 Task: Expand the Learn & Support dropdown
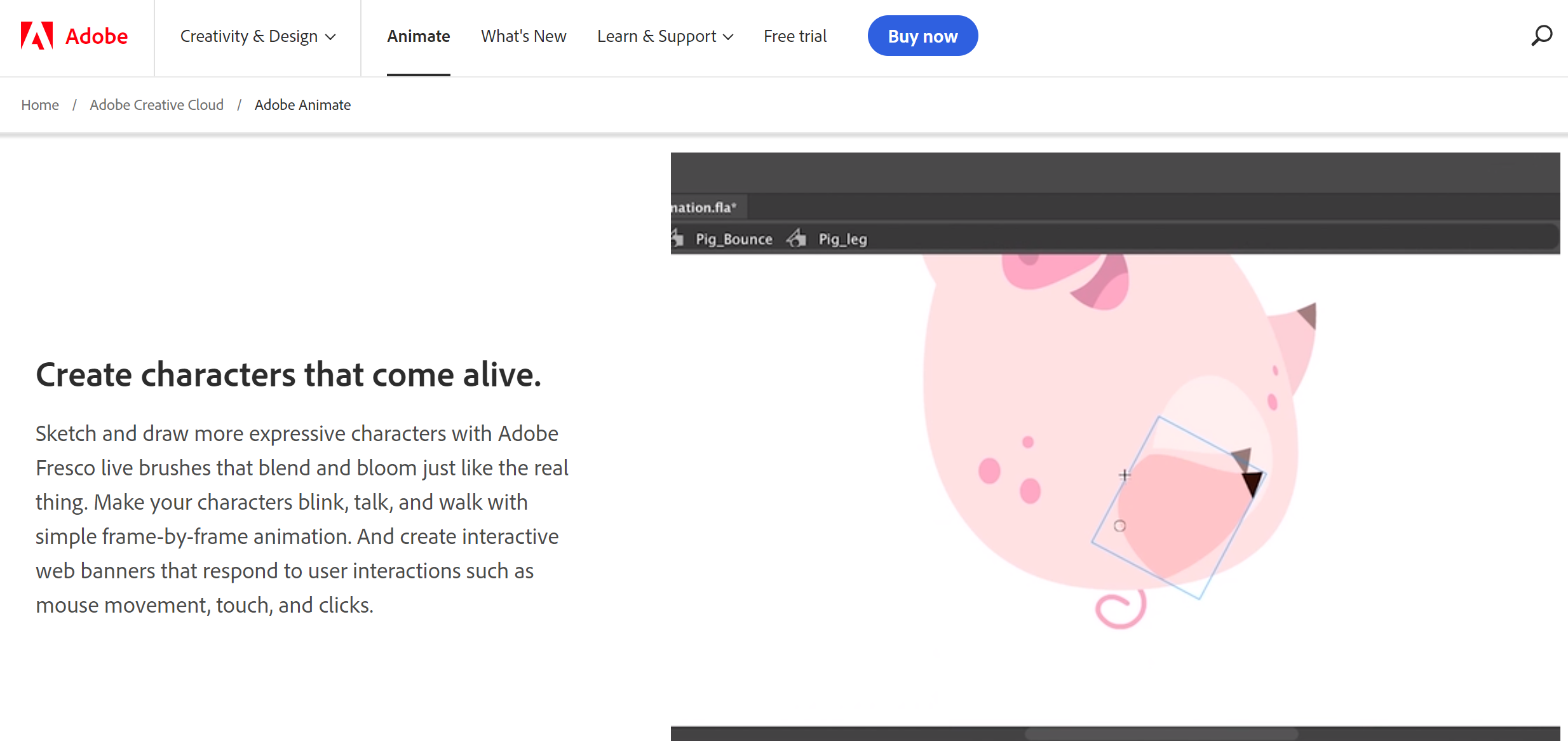click(665, 36)
